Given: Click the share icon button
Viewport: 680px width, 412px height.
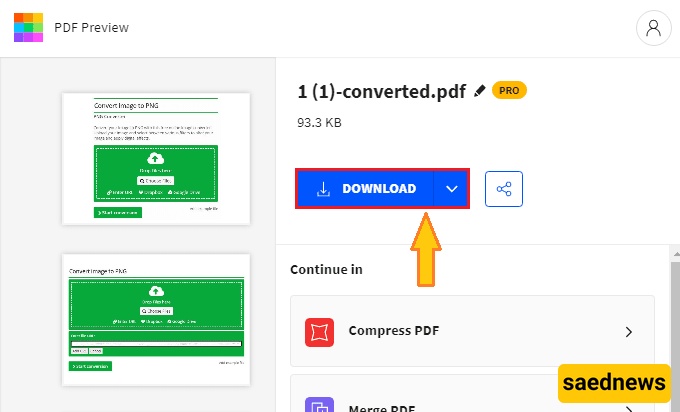Looking at the screenshot, I should coord(504,189).
